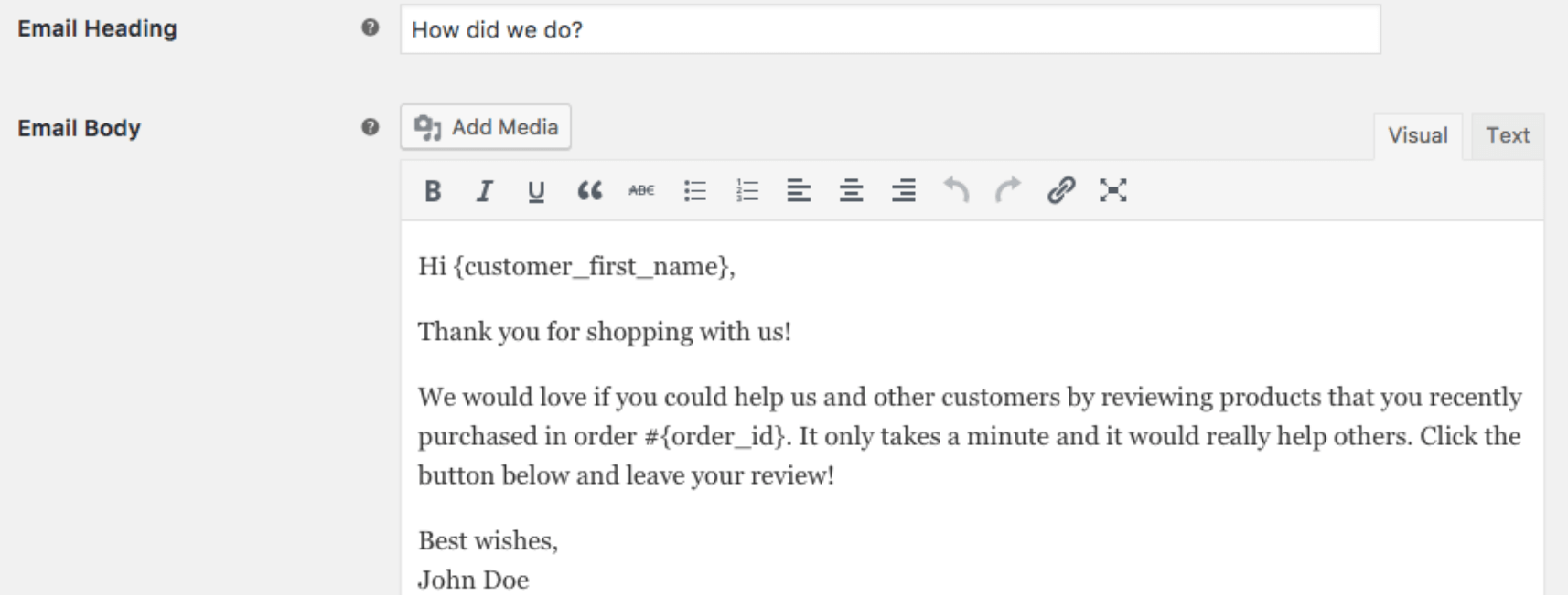
Task: Undo the last edit
Action: (x=956, y=191)
